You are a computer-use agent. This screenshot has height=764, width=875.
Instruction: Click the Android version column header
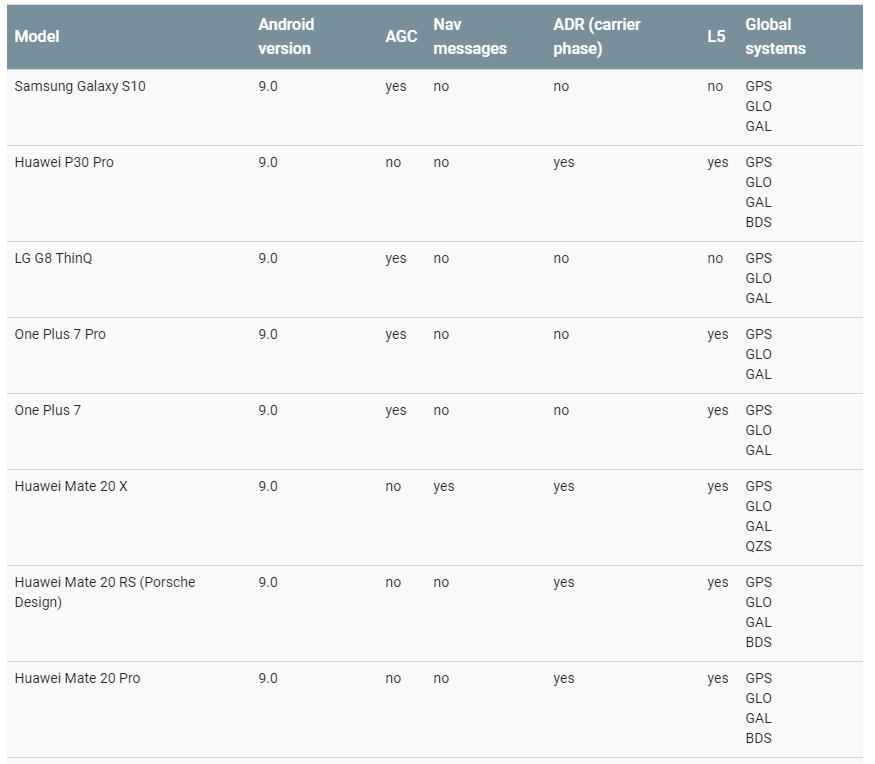pos(286,37)
